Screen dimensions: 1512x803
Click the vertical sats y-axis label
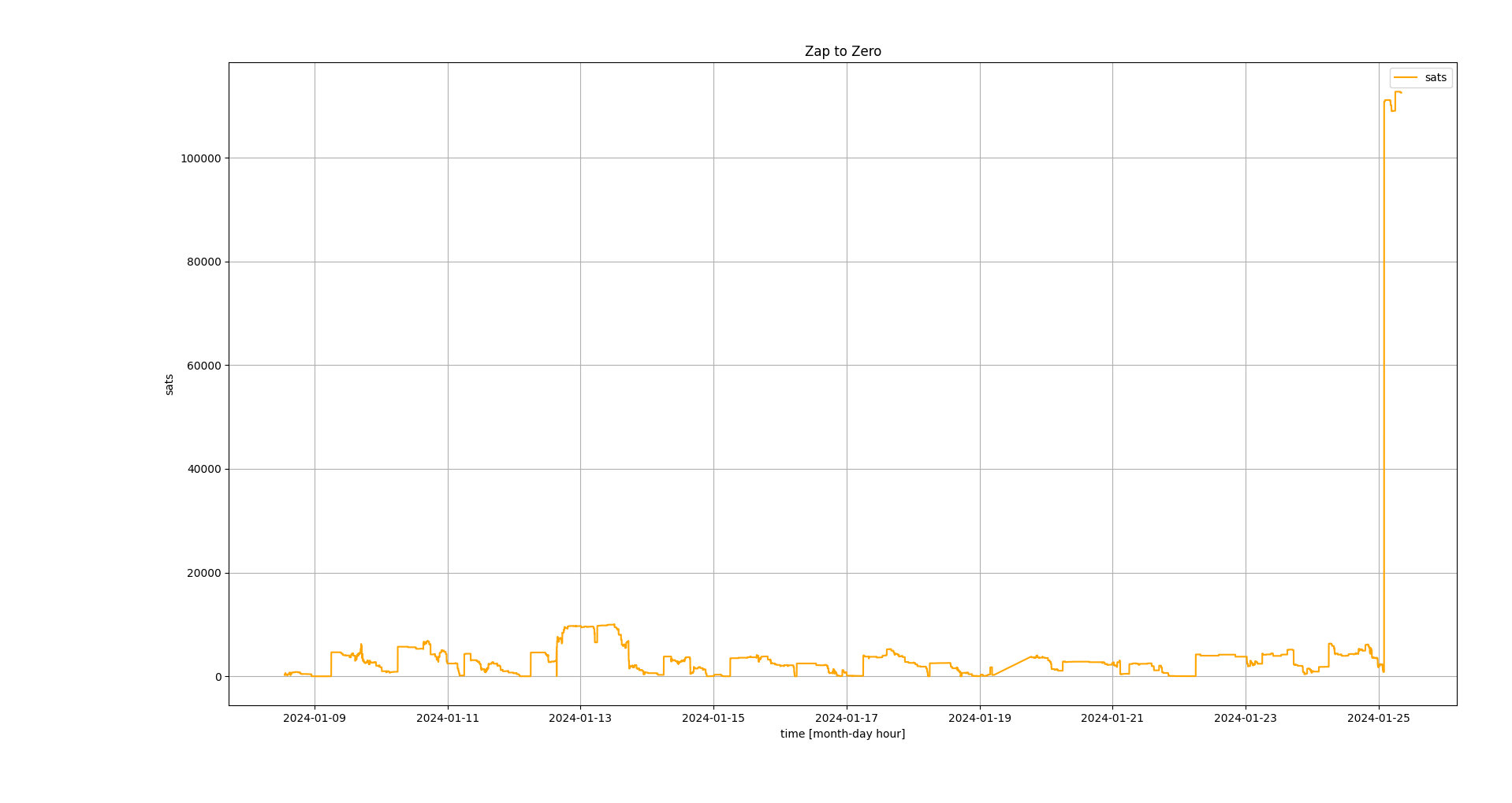click(x=169, y=385)
